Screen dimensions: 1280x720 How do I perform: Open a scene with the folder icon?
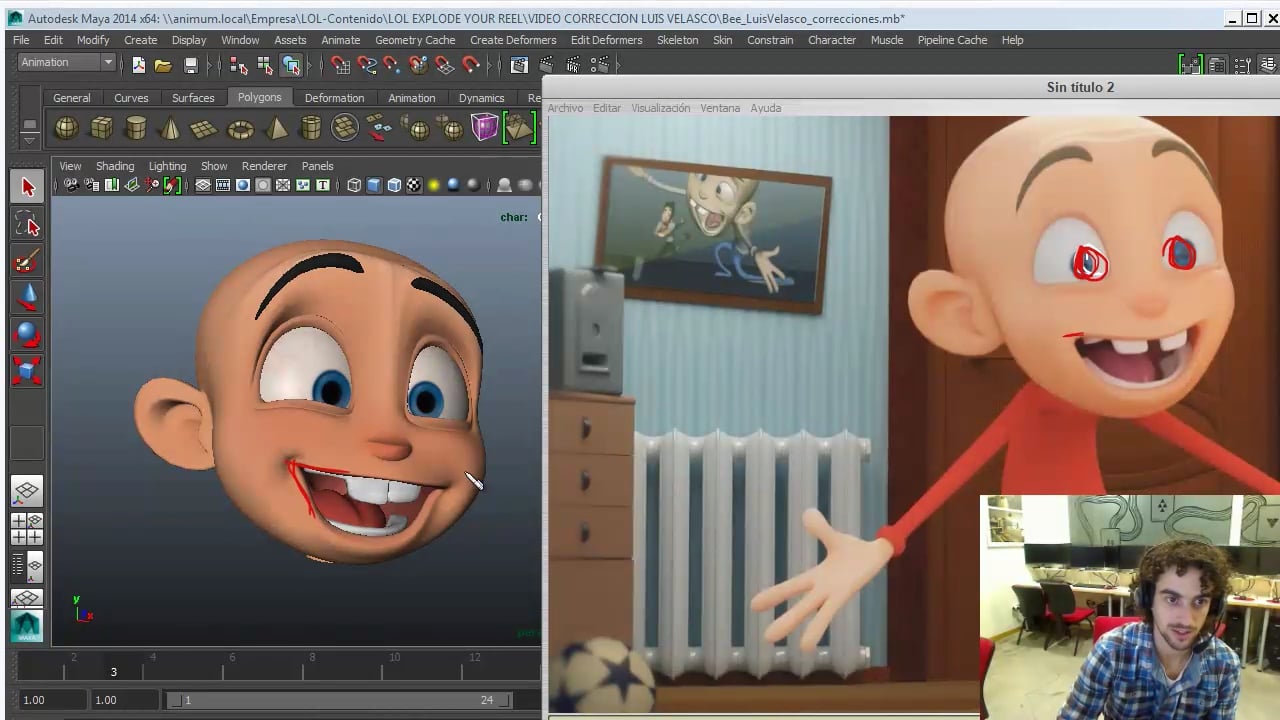163,65
